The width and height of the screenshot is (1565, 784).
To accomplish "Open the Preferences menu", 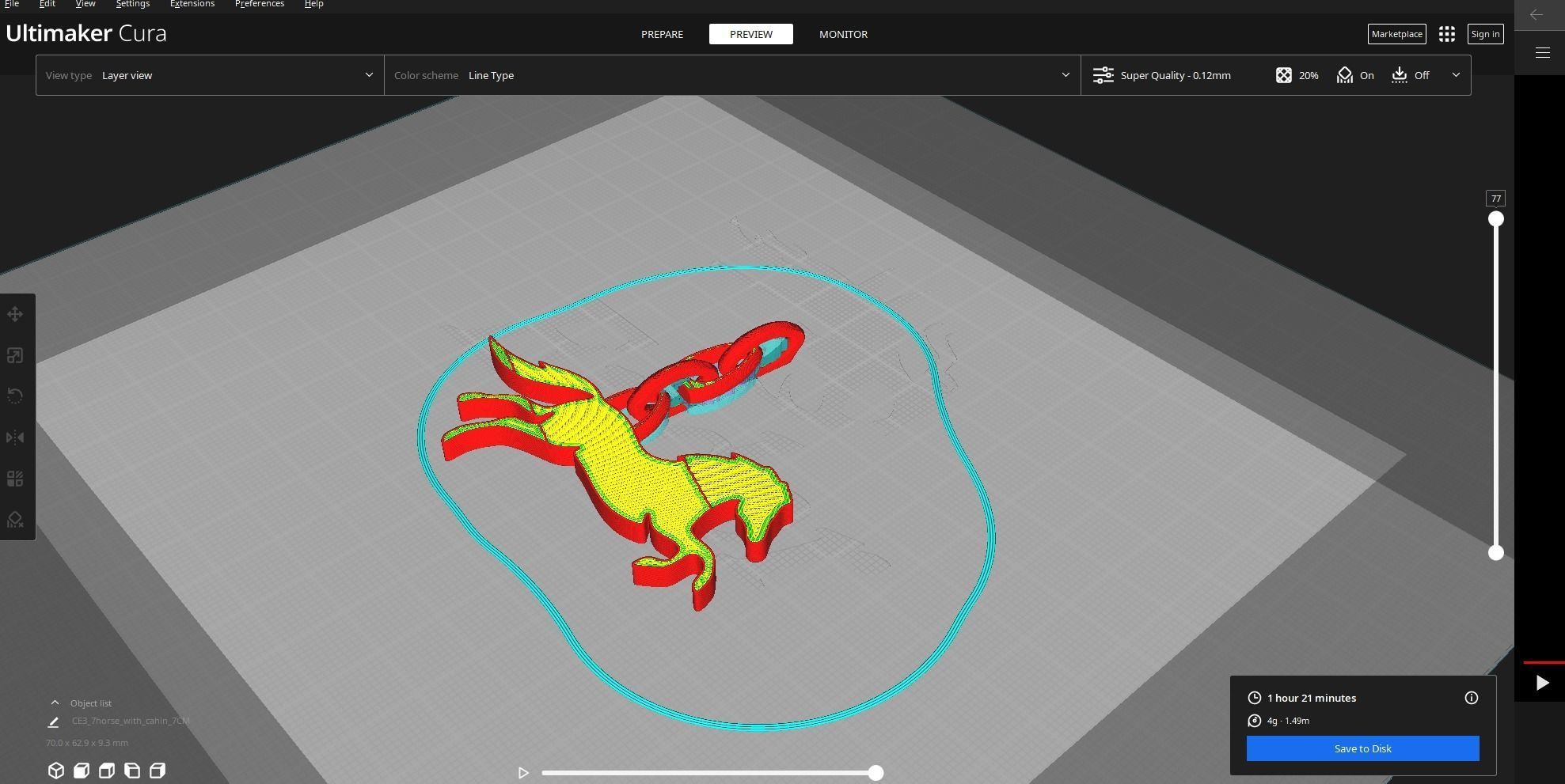I will point(260,4).
